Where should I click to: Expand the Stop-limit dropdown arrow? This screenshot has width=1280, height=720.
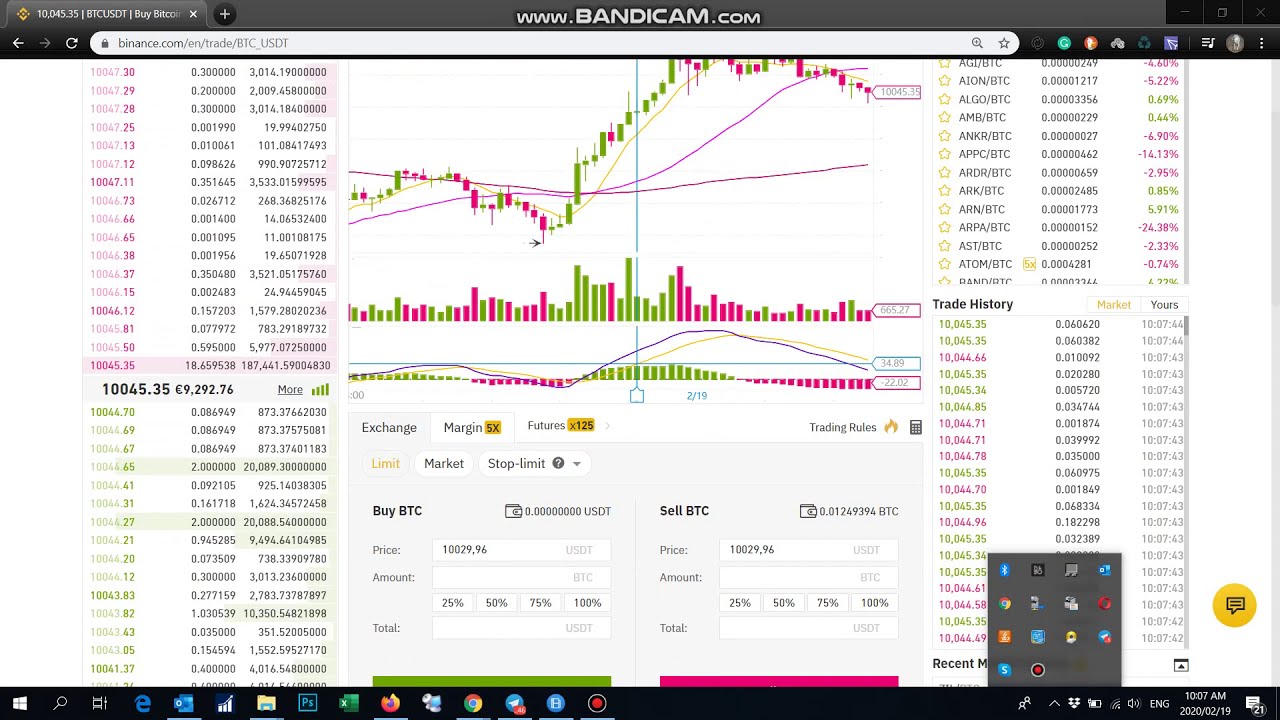577,464
